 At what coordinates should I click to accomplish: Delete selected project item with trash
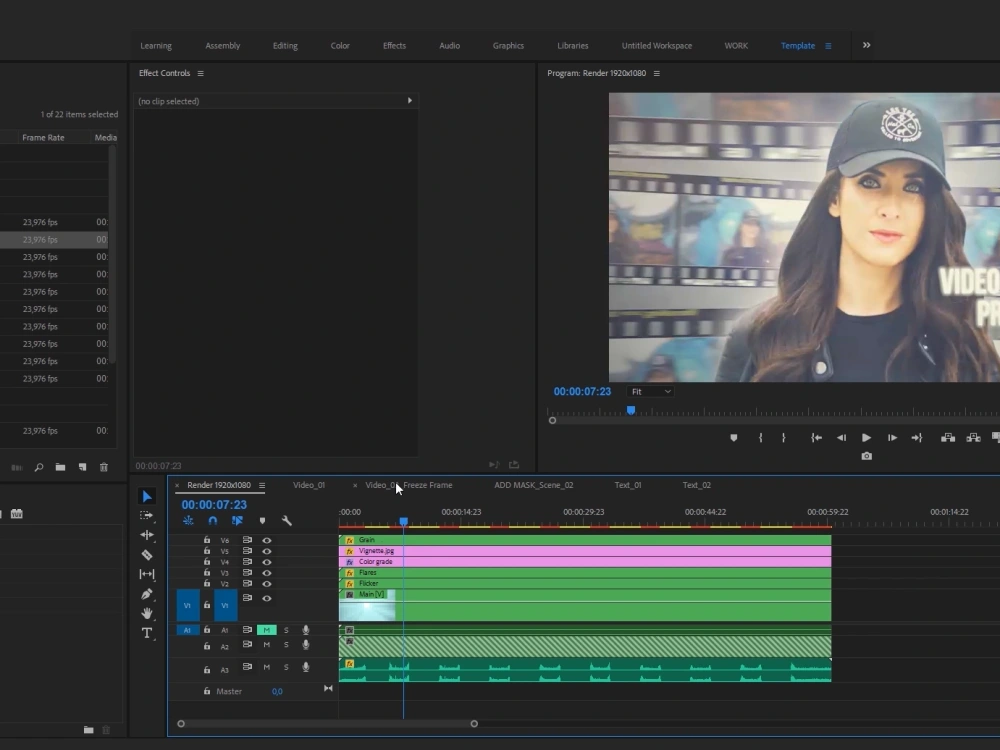pos(104,467)
